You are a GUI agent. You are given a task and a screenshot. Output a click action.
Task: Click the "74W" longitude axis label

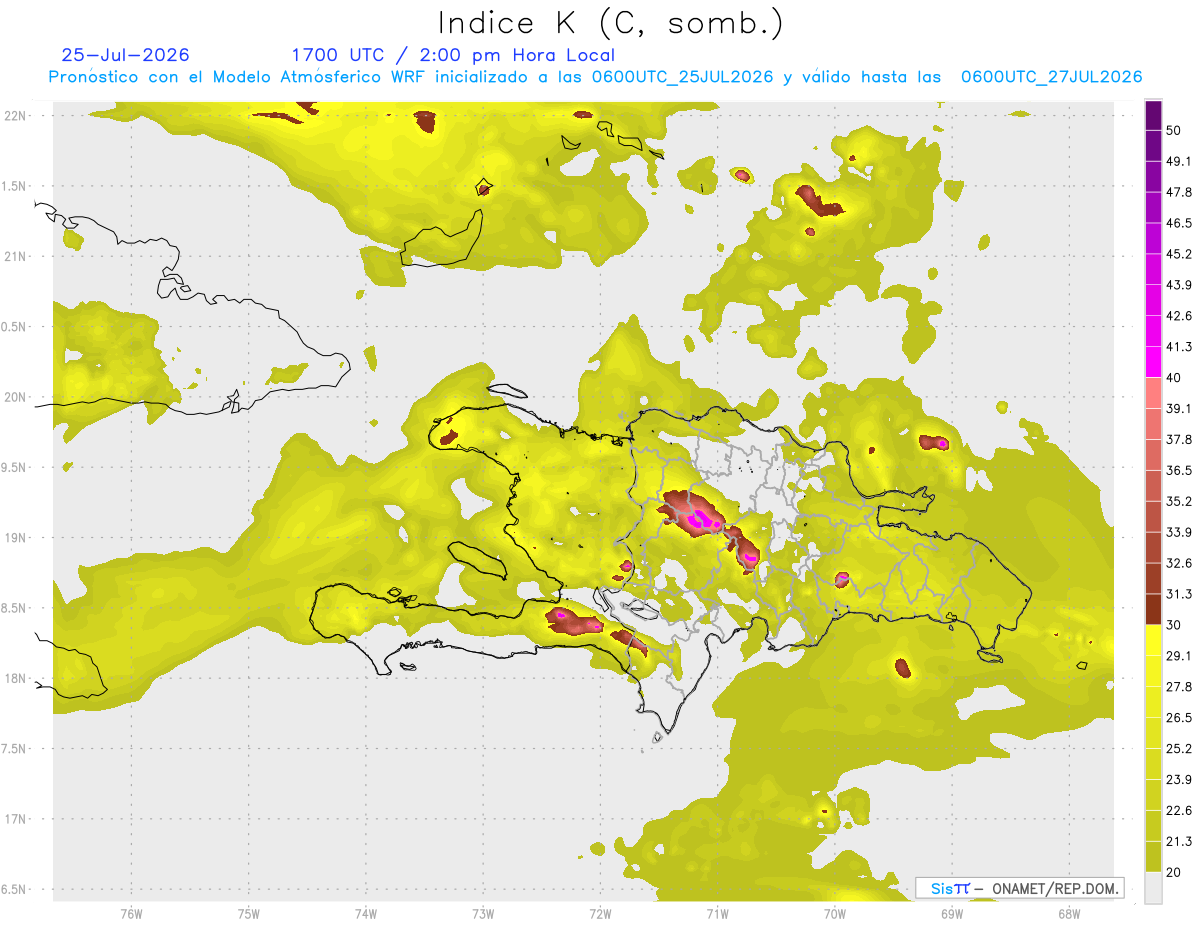pos(365,913)
